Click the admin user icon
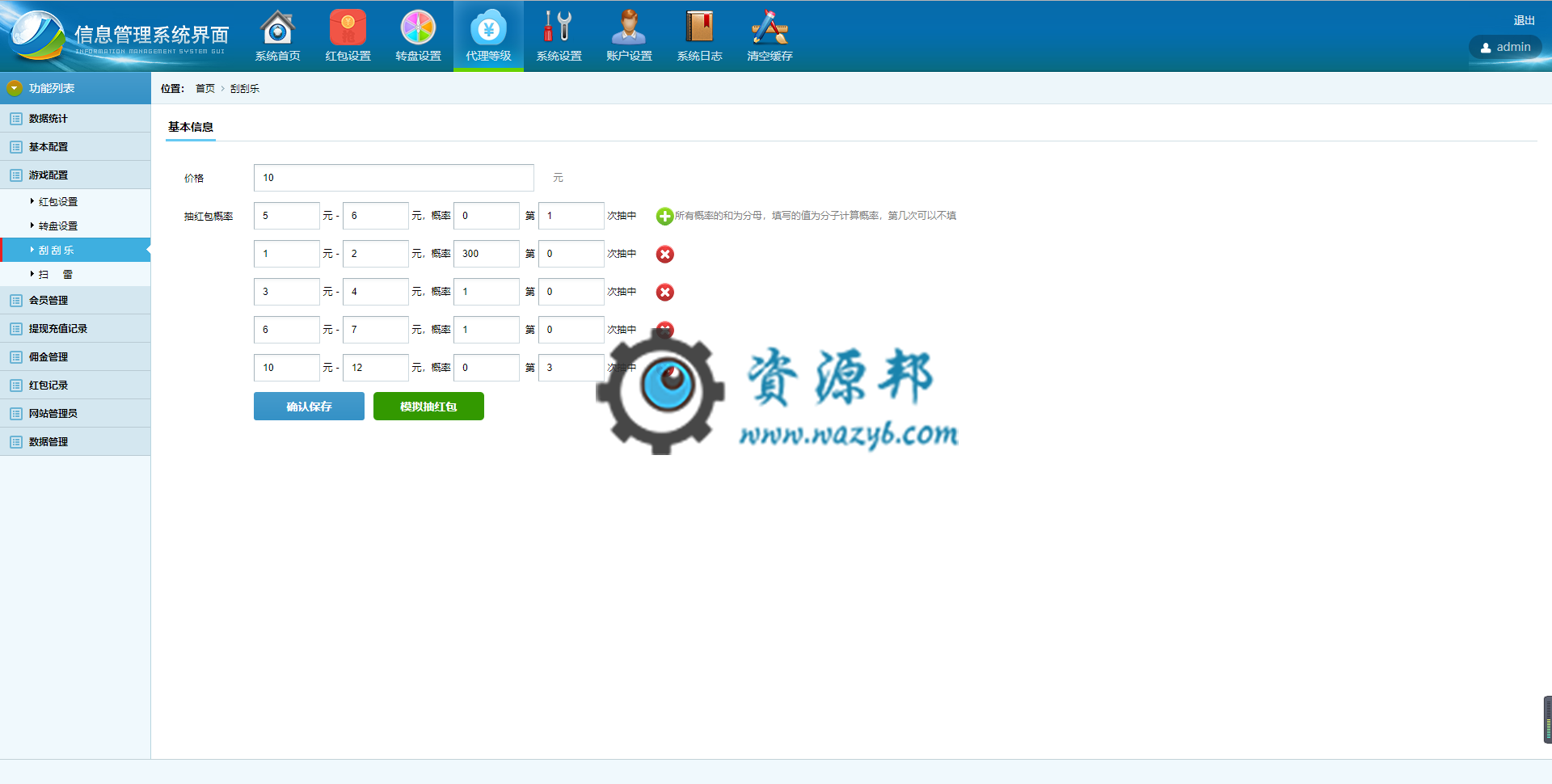 [1486, 48]
